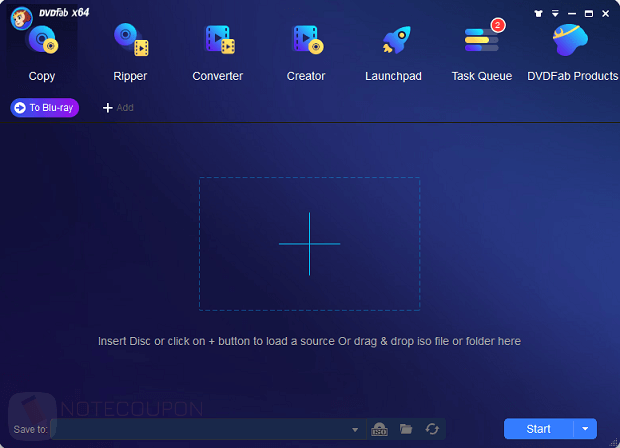Expand the Start button dropdown arrow
The image size is (620, 448).
click(x=585, y=429)
